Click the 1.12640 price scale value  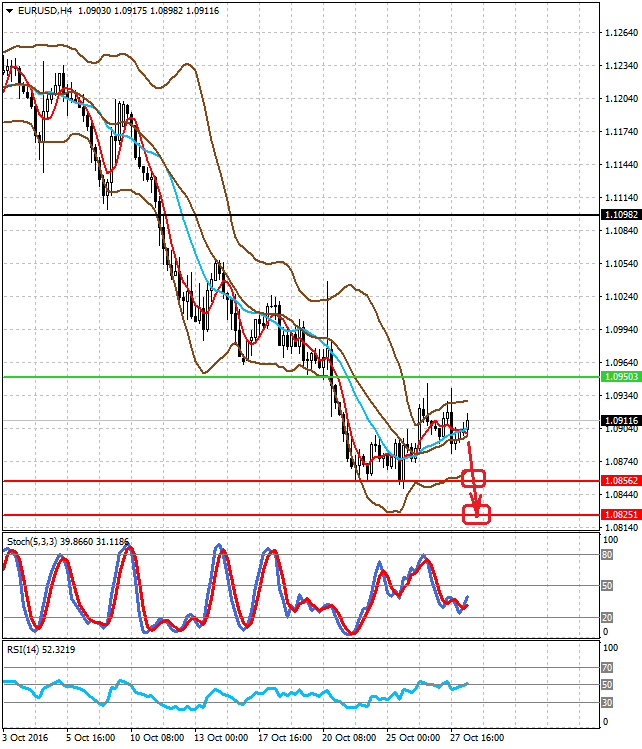pos(621,32)
